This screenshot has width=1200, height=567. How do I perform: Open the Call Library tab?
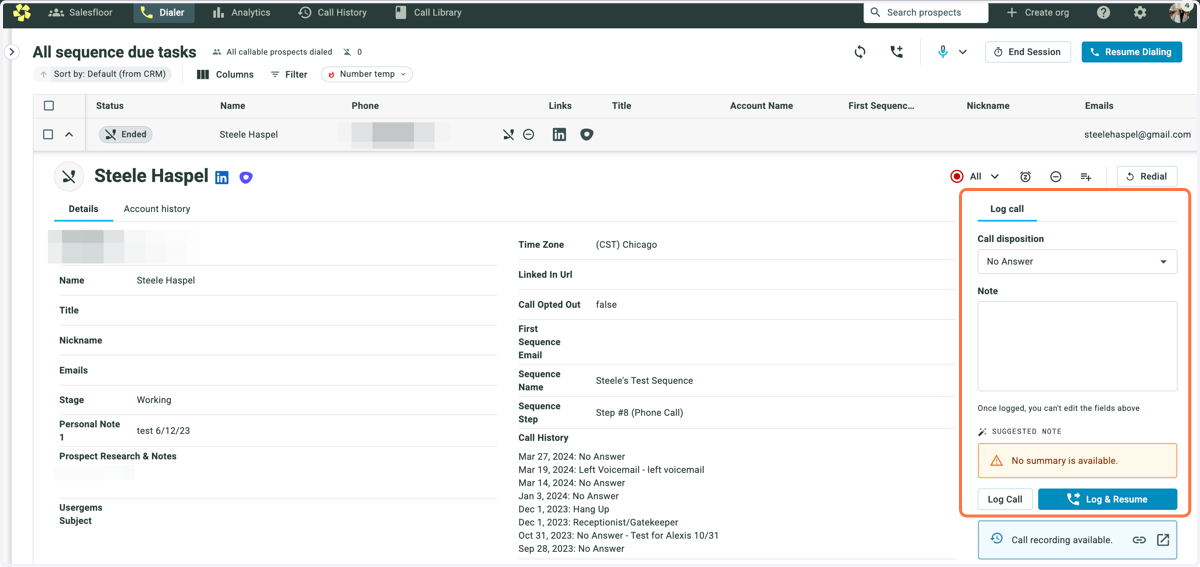click(427, 13)
